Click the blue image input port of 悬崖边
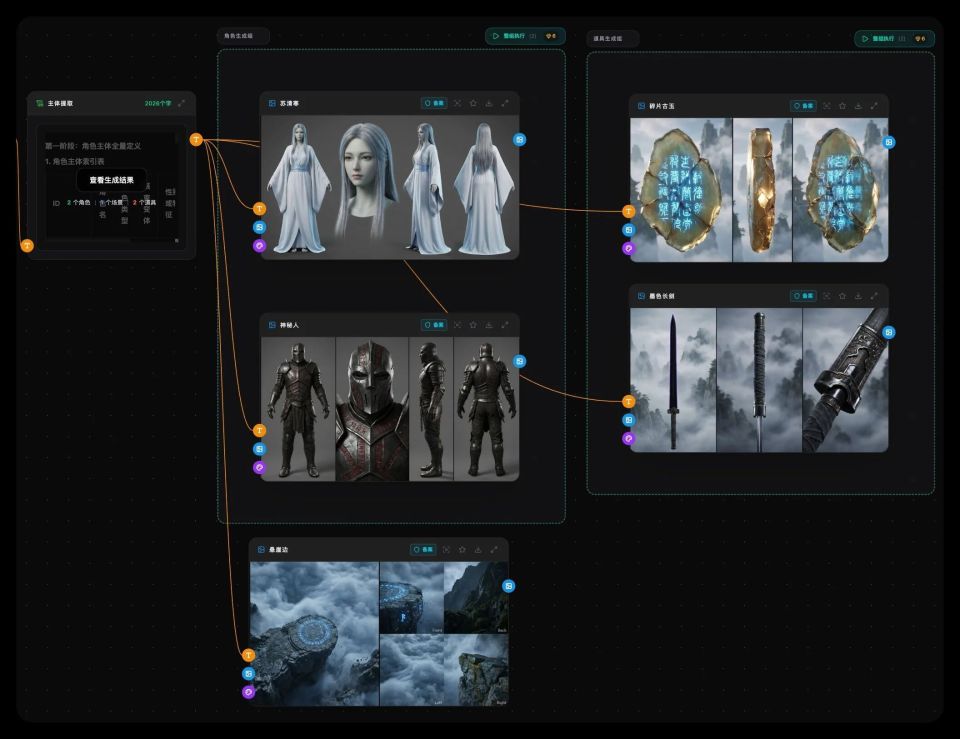Screen dimensions: 960x739 [x=249, y=673]
